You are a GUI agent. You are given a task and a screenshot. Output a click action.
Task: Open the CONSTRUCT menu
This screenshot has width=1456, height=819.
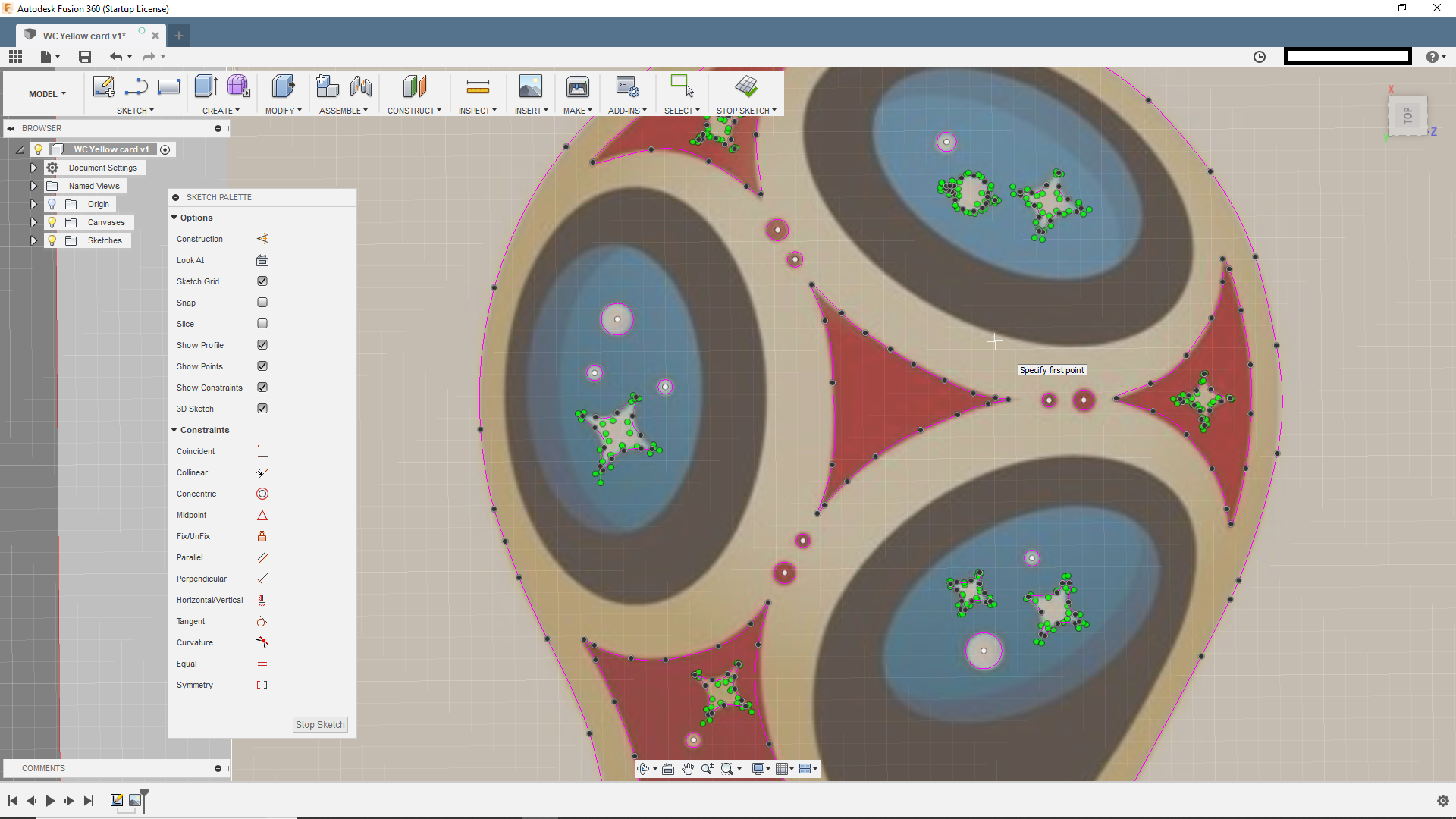point(414,111)
